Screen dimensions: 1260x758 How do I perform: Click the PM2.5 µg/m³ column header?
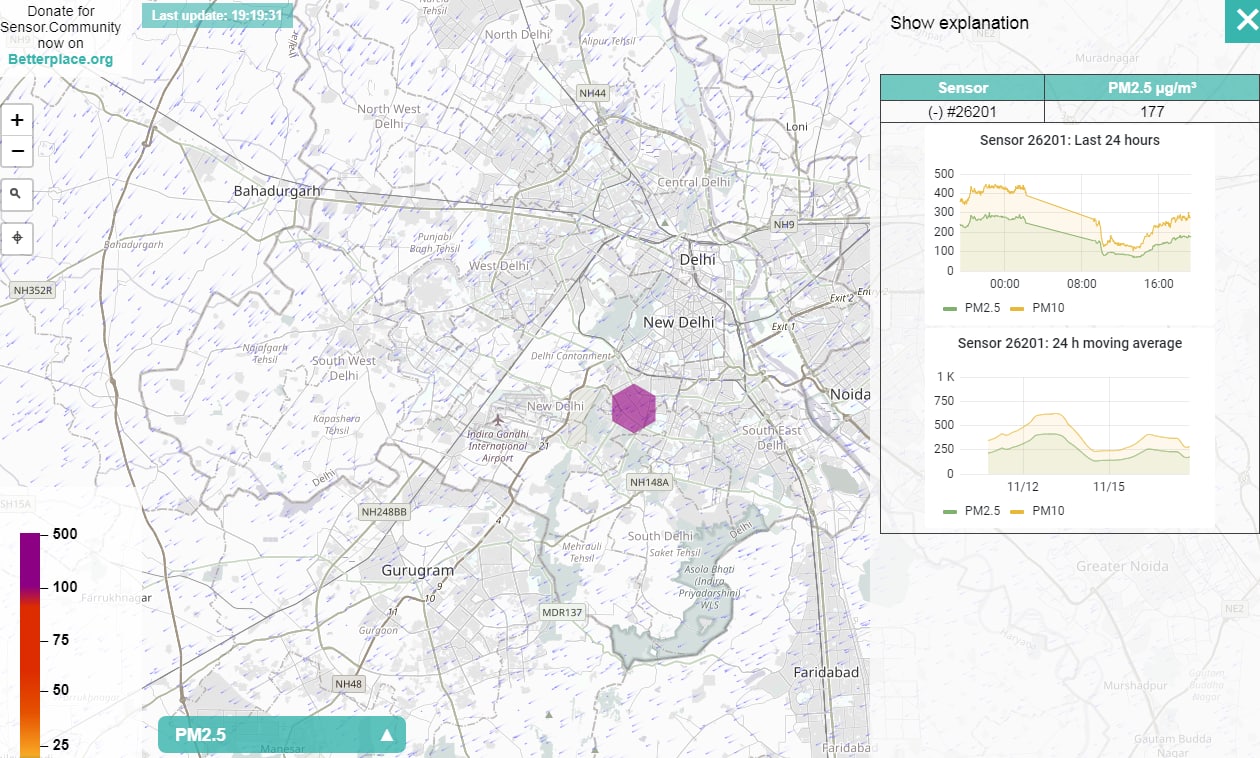[1151, 88]
